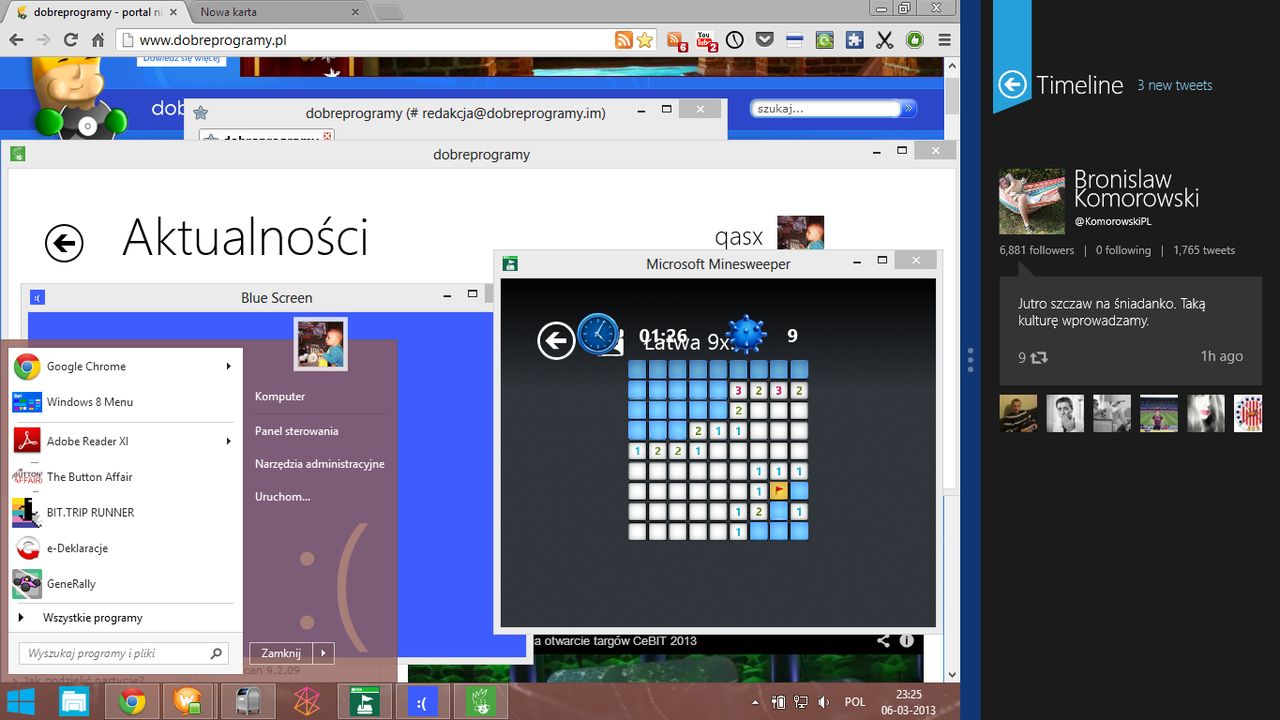Click Bronislaw Komorowski's profile picture
The height and width of the screenshot is (720, 1280).
tap(1031, 201)
